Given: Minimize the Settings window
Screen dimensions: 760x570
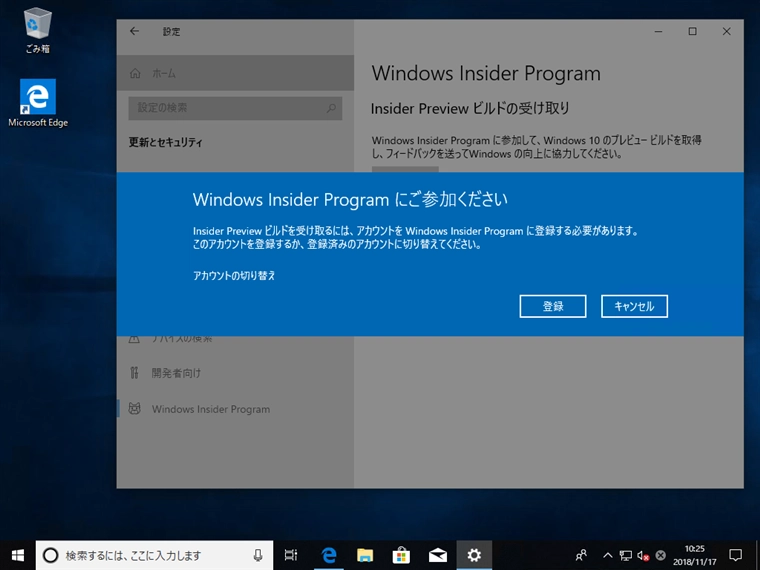Looking at the screenshot, I should (658, 32).
